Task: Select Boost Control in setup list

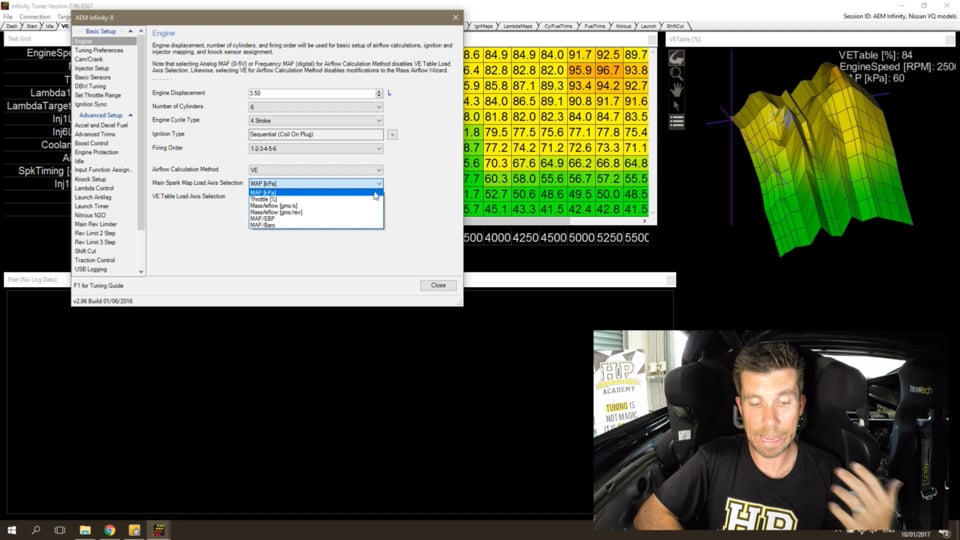Action: coord(91,143)
